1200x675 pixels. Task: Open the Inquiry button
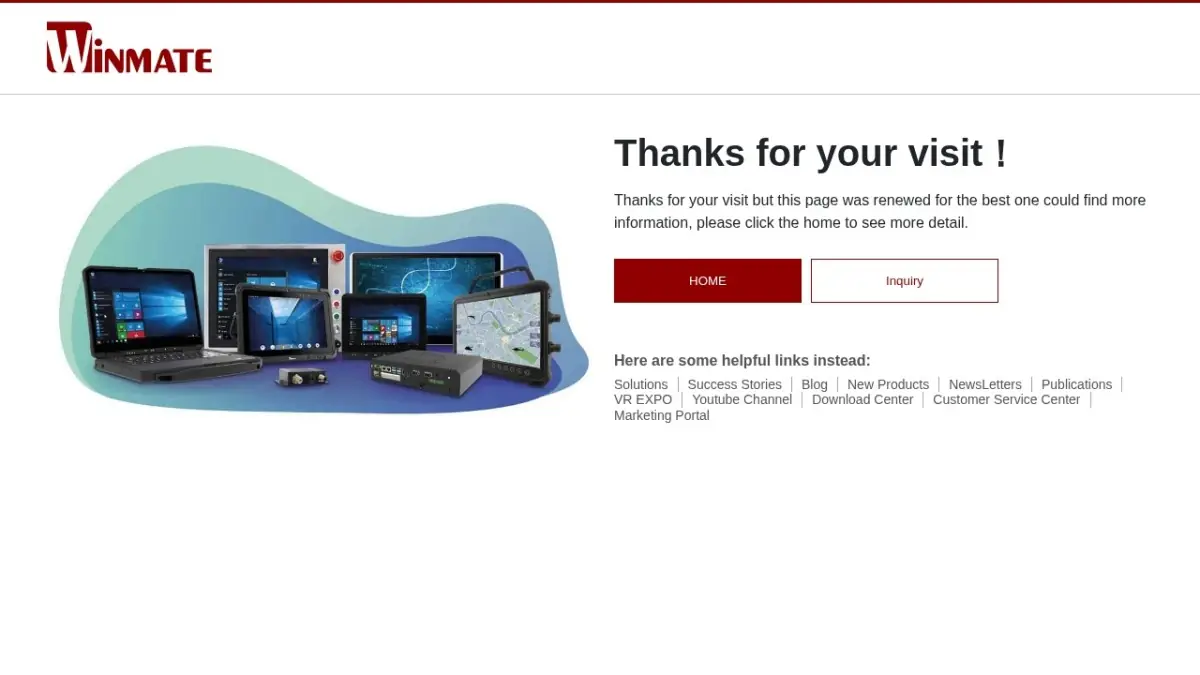(x=904, y=281)
